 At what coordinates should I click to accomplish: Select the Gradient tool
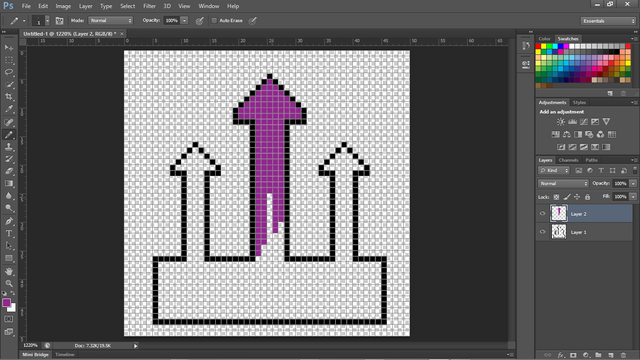9,184
